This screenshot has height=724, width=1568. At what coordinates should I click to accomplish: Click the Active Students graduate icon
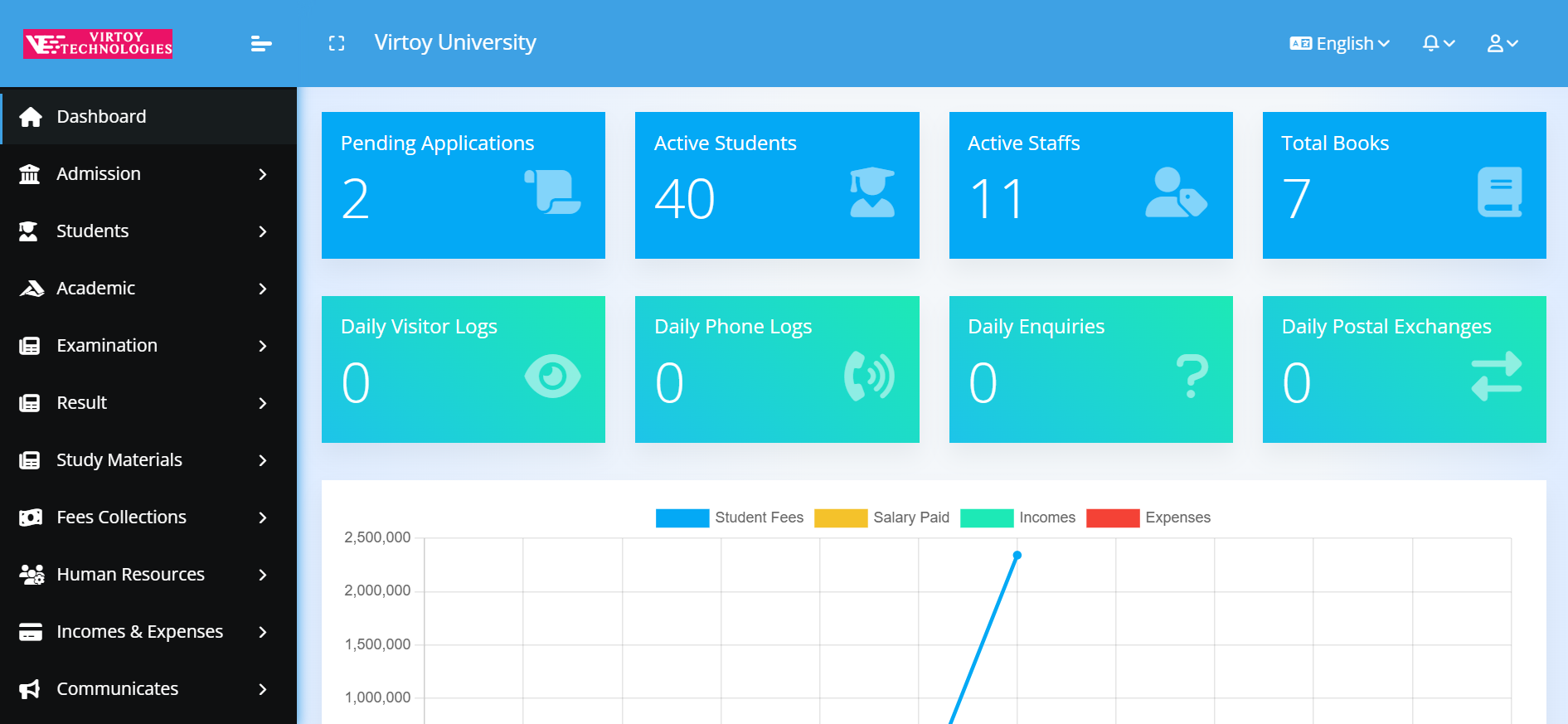tap(872, 192)
